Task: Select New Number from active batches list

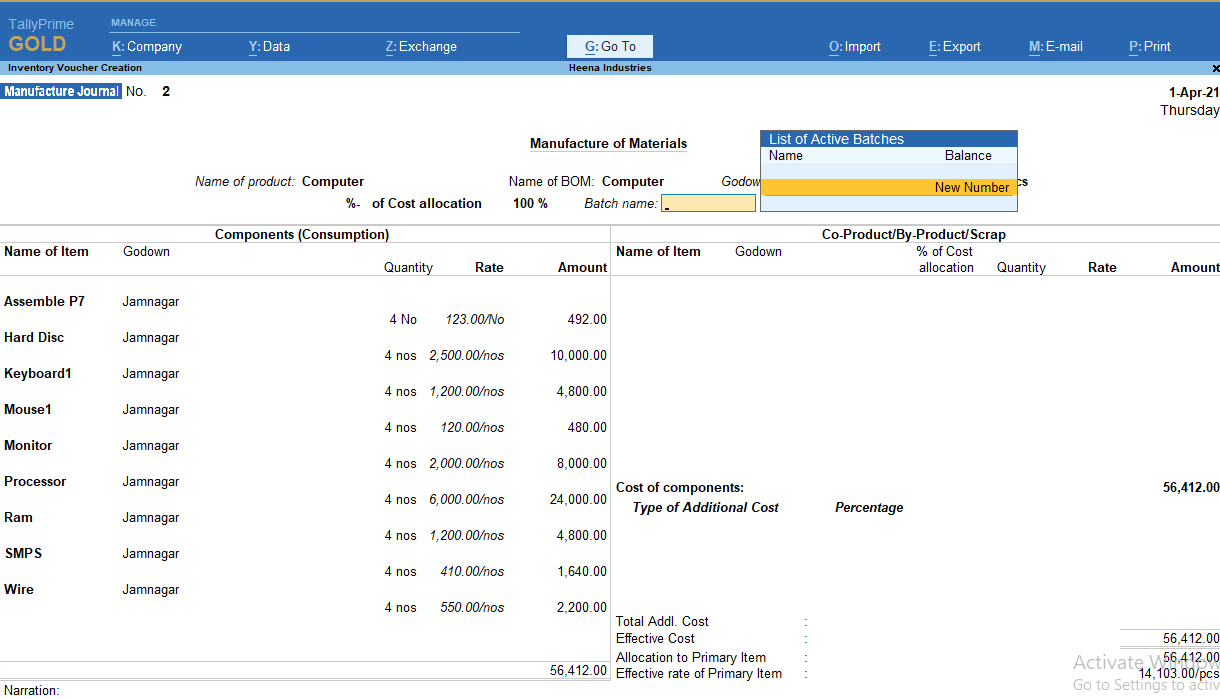Action: (x=971, y=187)
